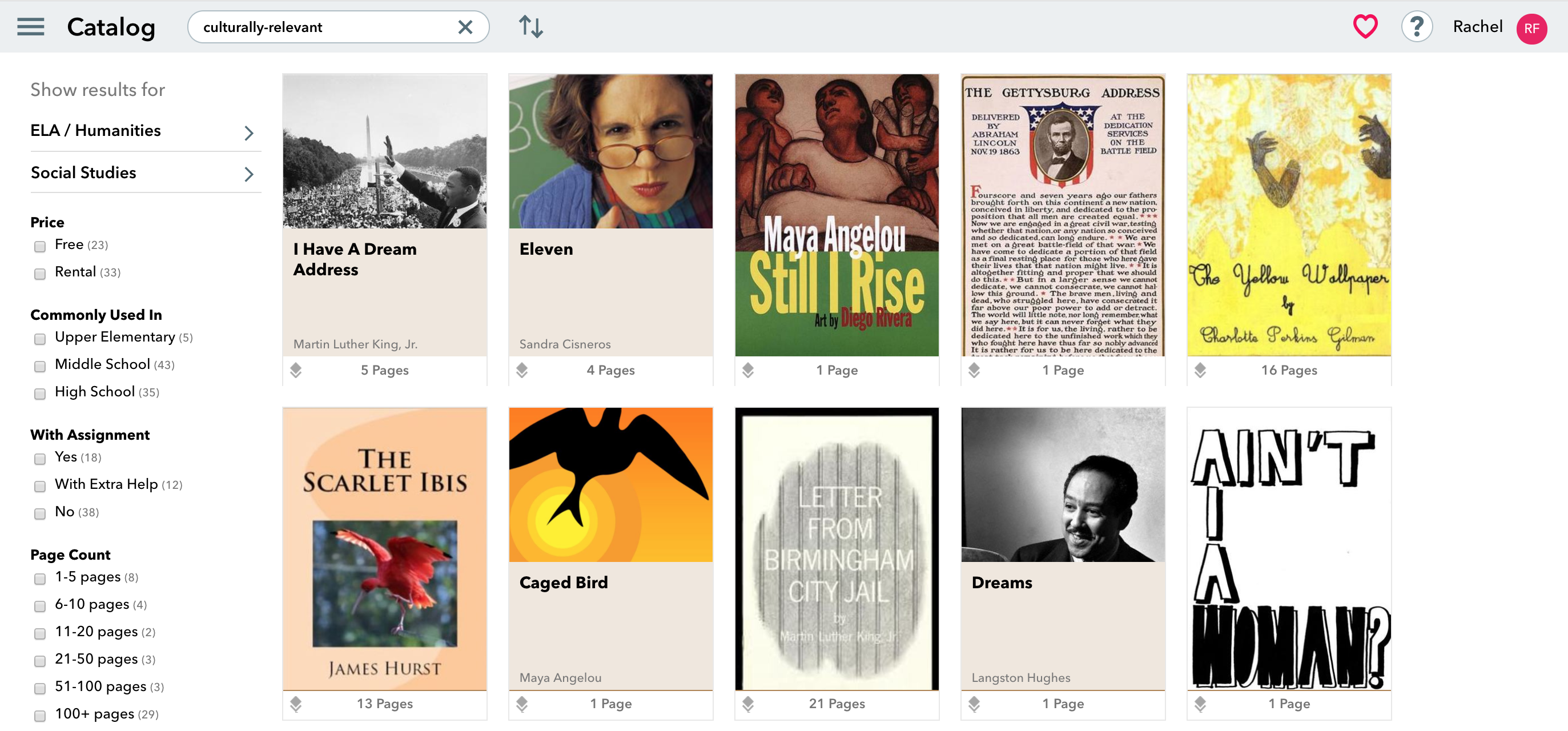Click the sort arrows icon
The width and height of the screenshot is (1568, 731).
(x=531, y=27)
